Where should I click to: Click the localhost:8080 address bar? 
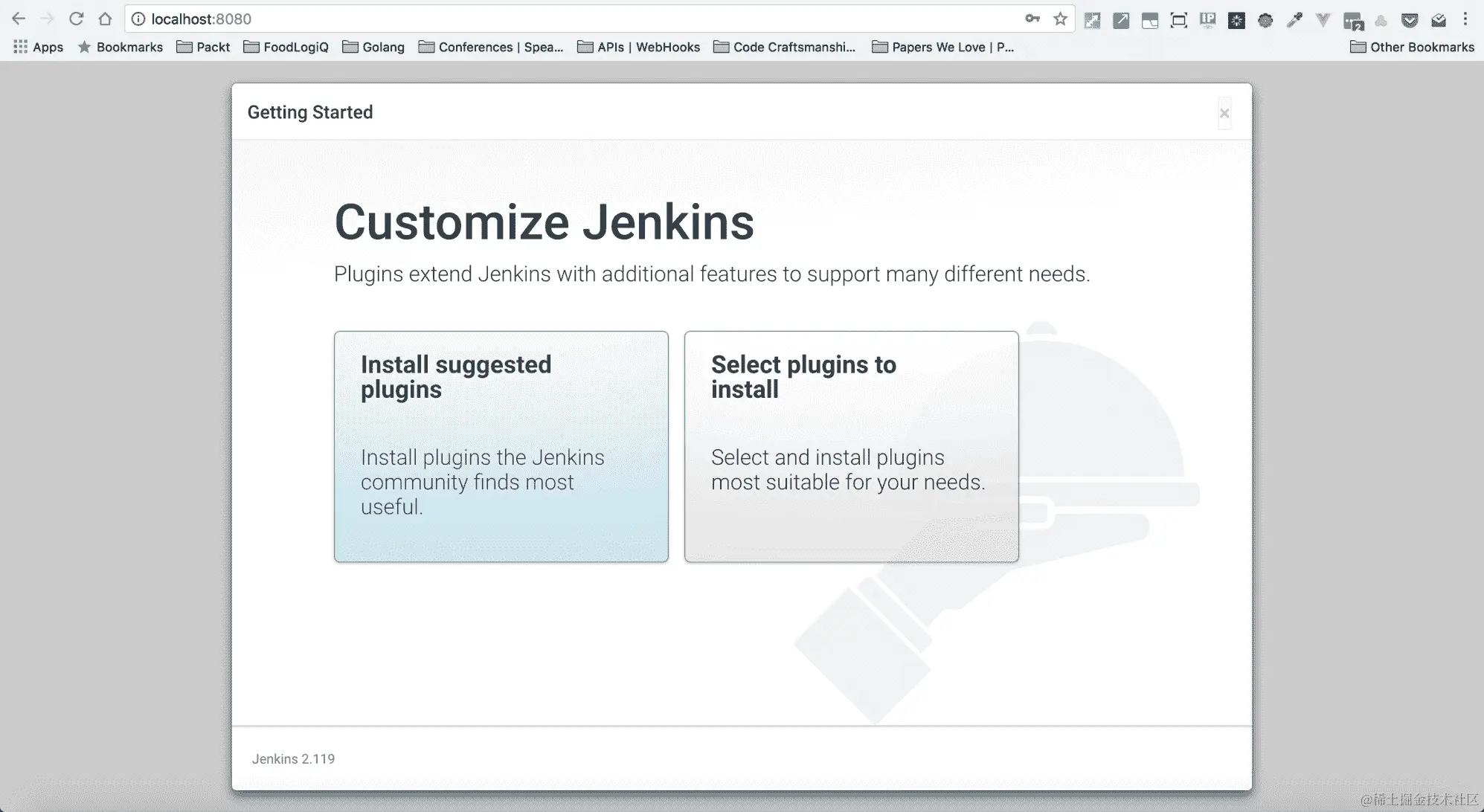click(521, 19)
